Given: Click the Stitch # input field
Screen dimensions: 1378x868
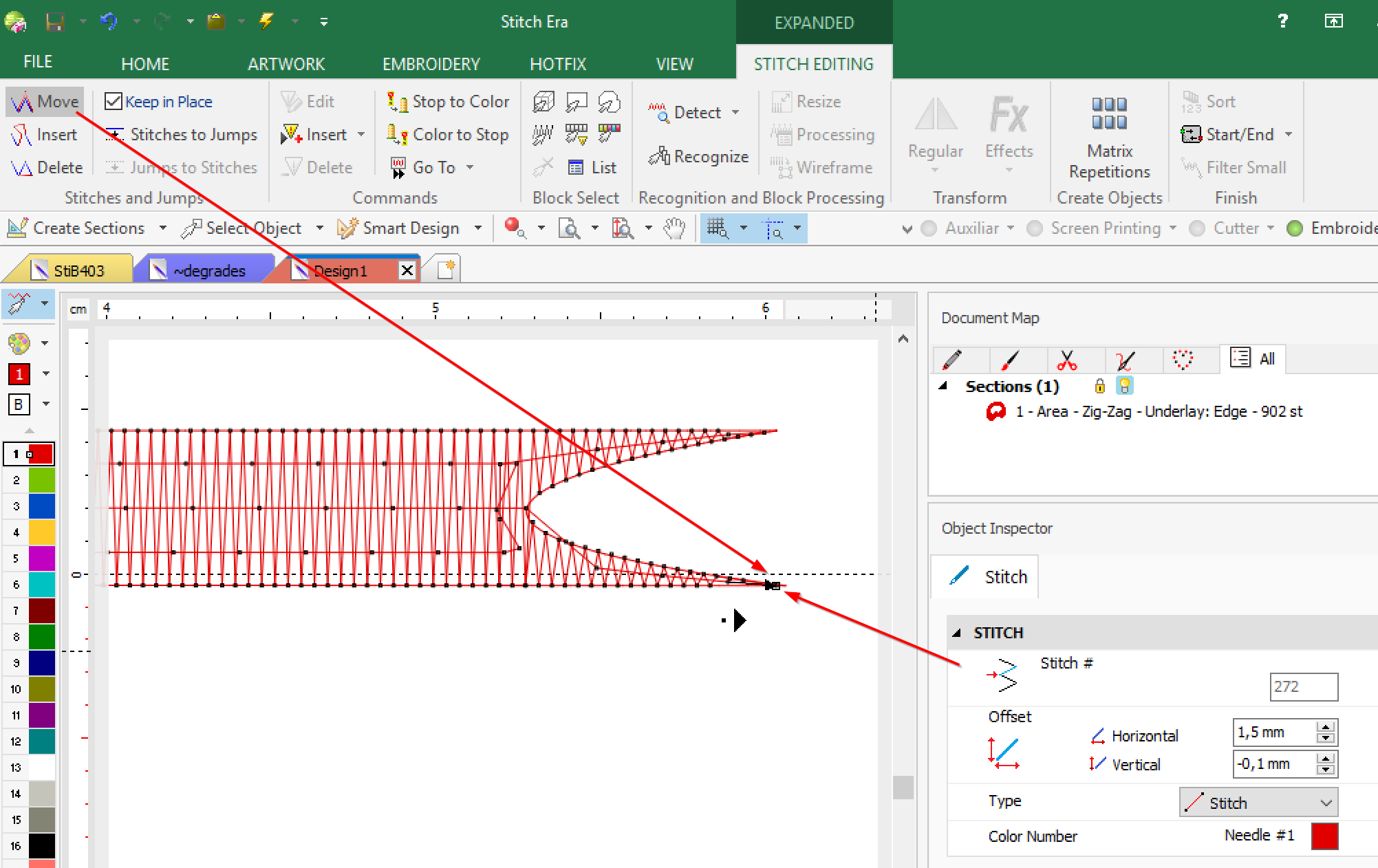Looking at the screenshot, I should click(x=1304, y=686).
